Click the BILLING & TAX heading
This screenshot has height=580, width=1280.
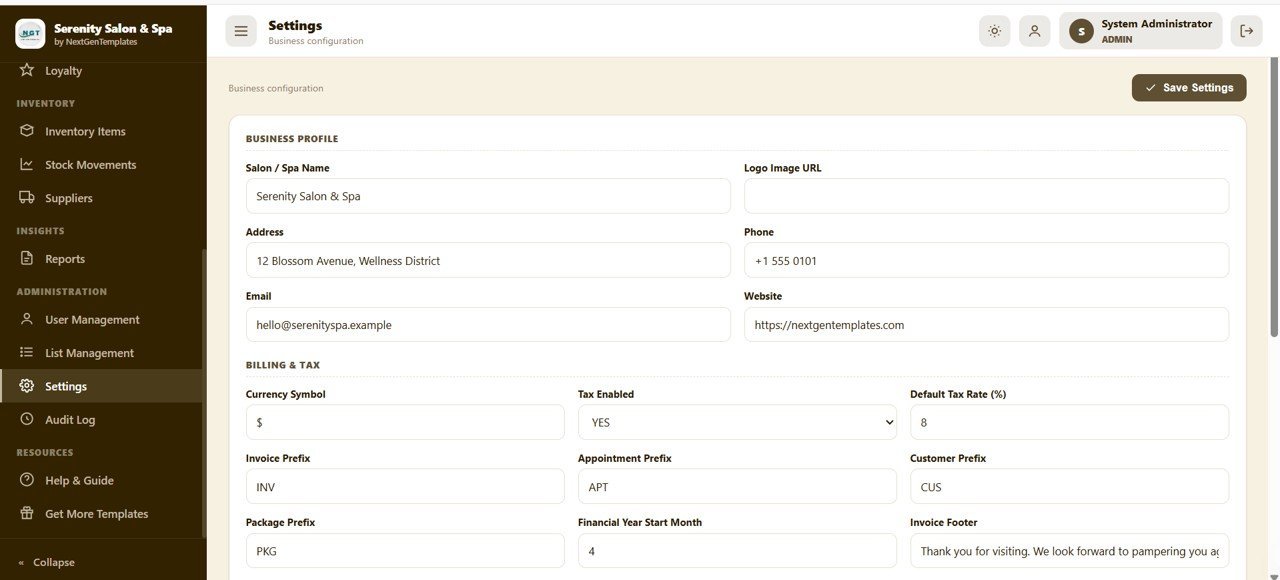(283, 365)
